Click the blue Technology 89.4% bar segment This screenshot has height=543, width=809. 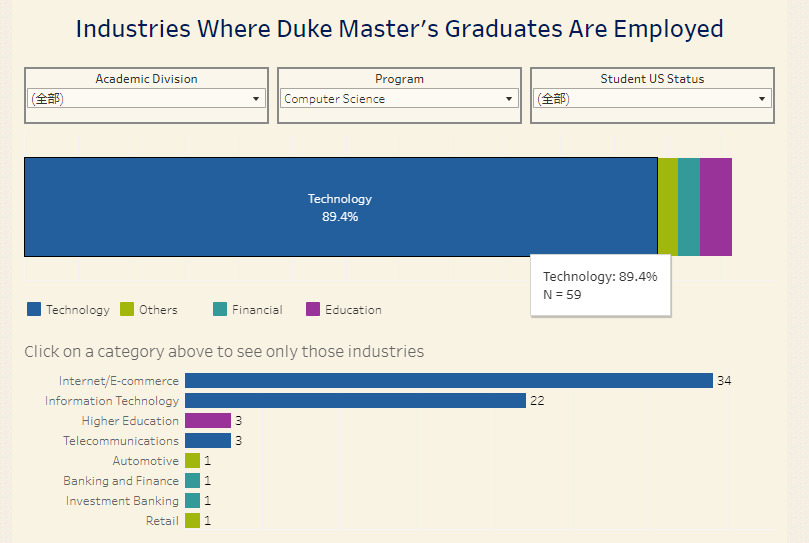point(341,207)
